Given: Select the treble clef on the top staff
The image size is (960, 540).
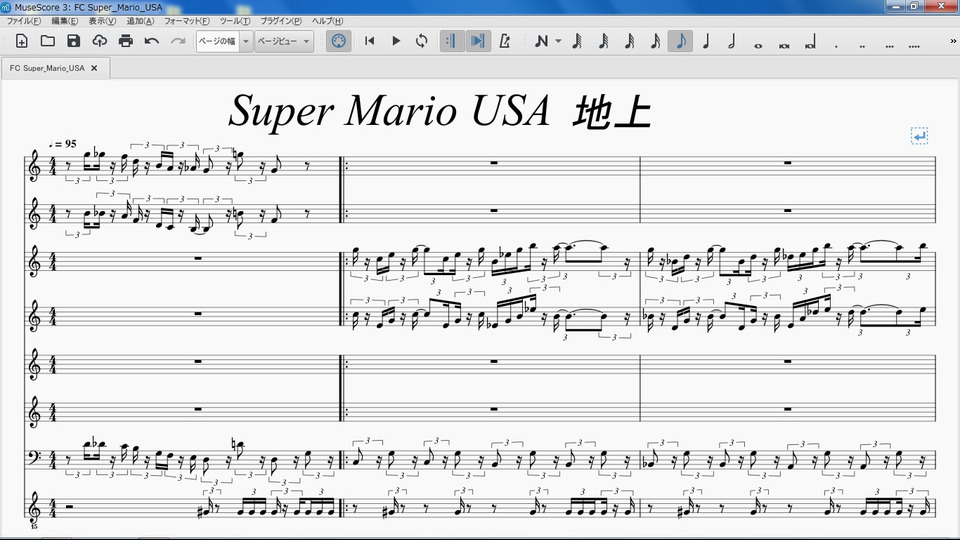Looking at the screenshot, I should coord(34,167).
